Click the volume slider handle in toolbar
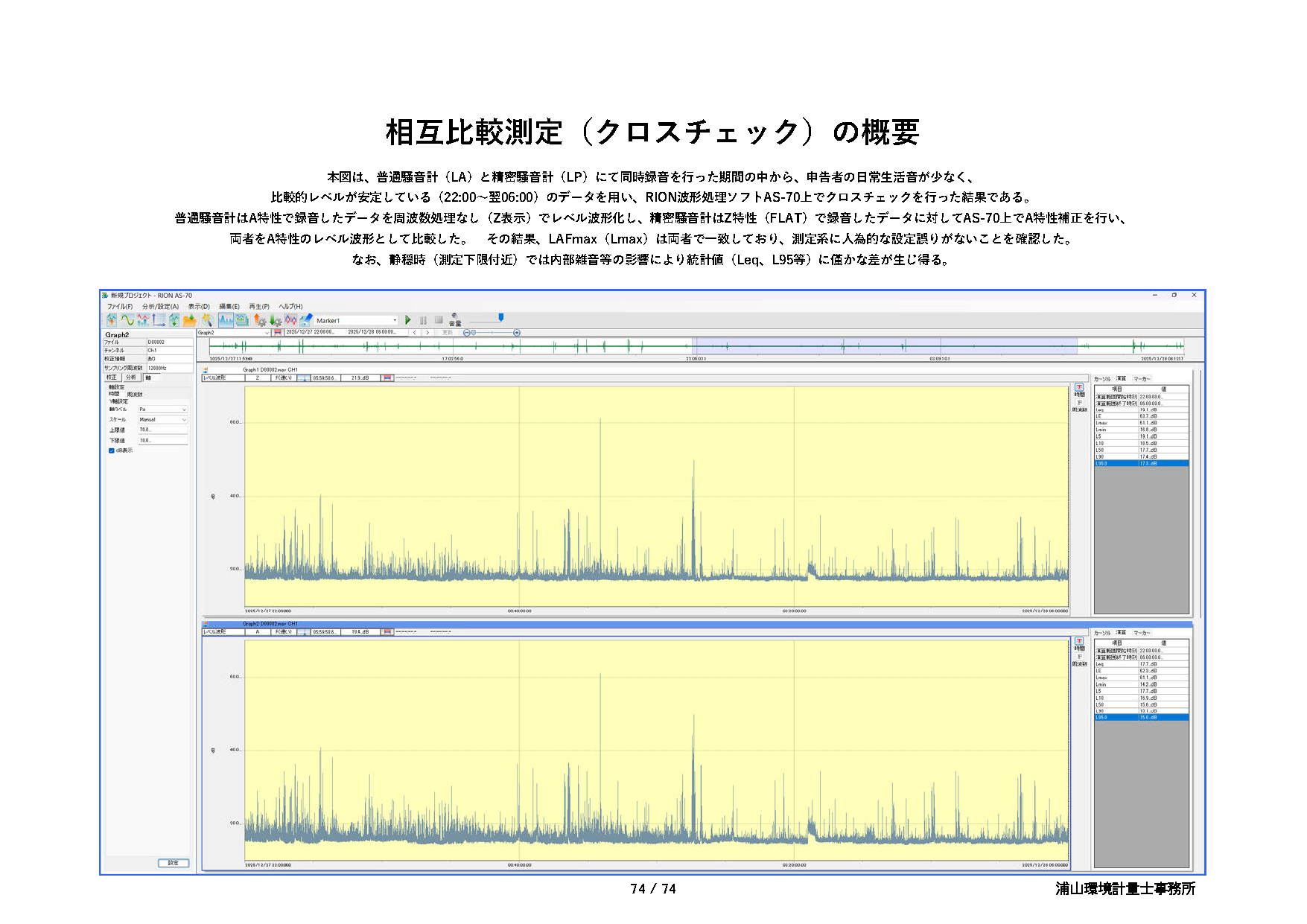1307x924 pixels. point(500,318)
